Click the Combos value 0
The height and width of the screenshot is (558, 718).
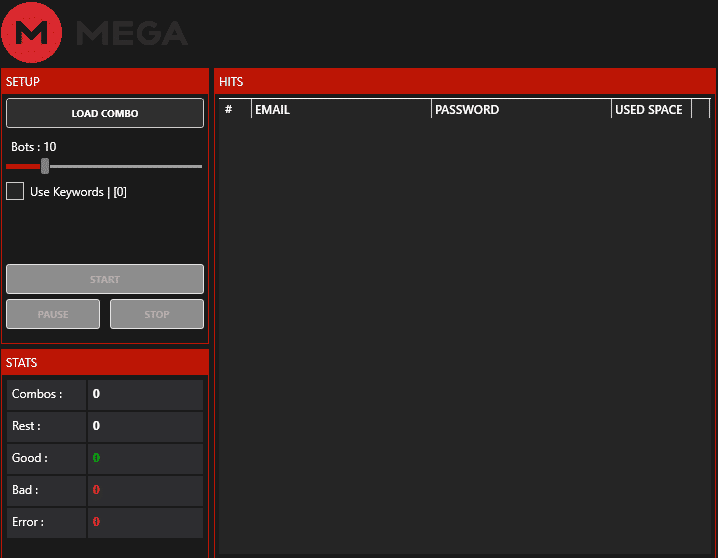tap(96, 394)
